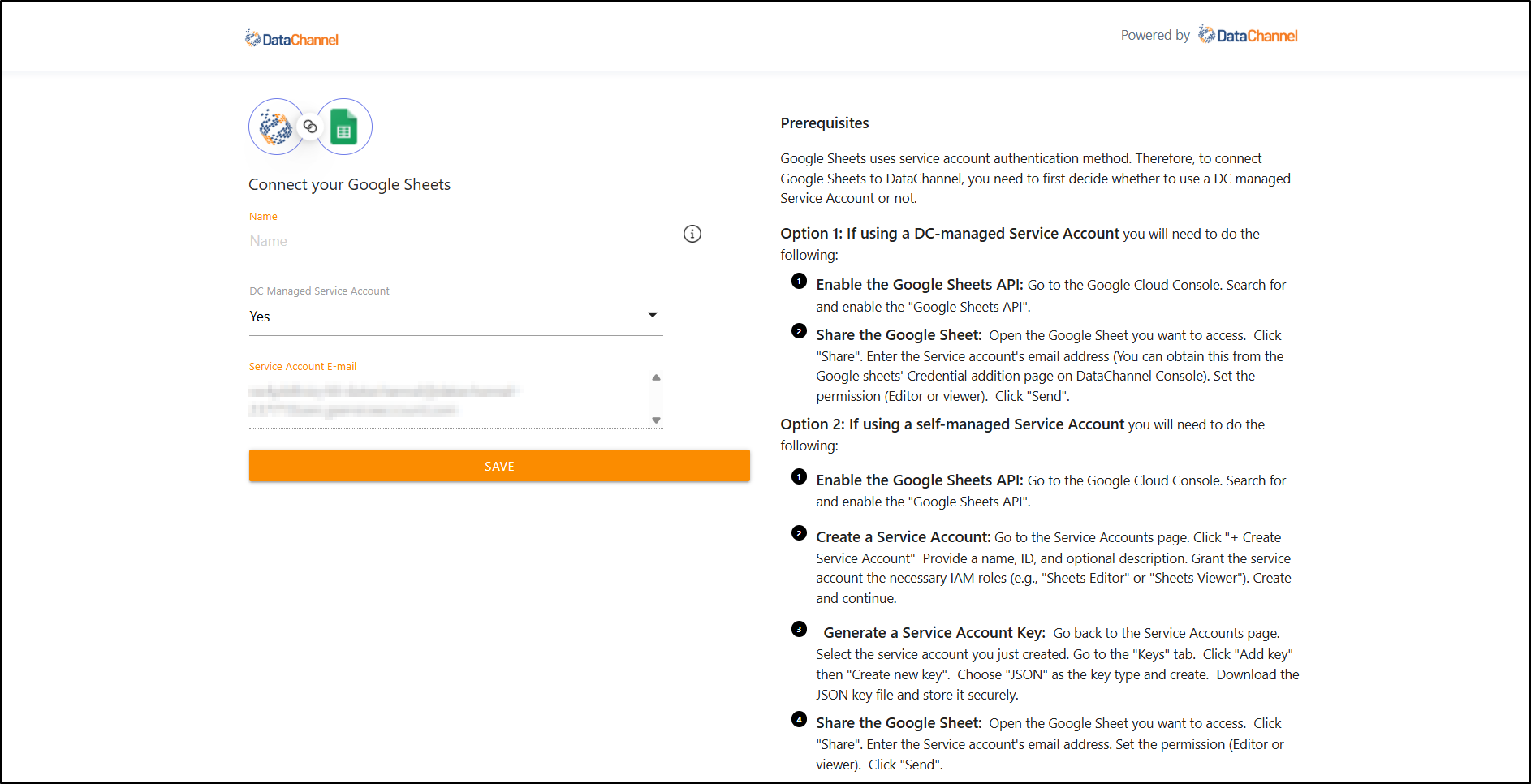The width and height of the screenshot is (1531, 784).
Task: Click email box scroll up arrow
Action: click(657, 377)
